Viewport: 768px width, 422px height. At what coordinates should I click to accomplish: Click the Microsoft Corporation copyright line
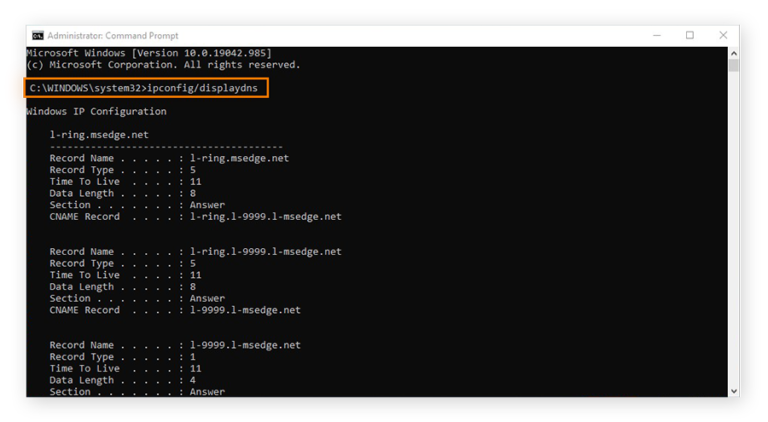click(163, 65)
